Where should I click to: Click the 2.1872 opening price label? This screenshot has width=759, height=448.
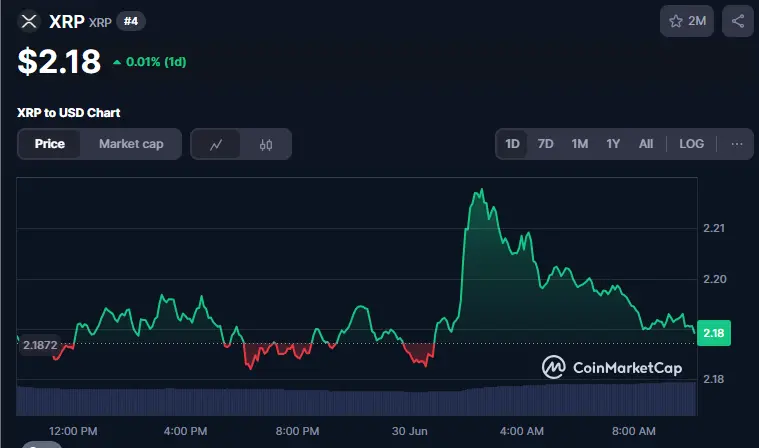tap(40, 345)
